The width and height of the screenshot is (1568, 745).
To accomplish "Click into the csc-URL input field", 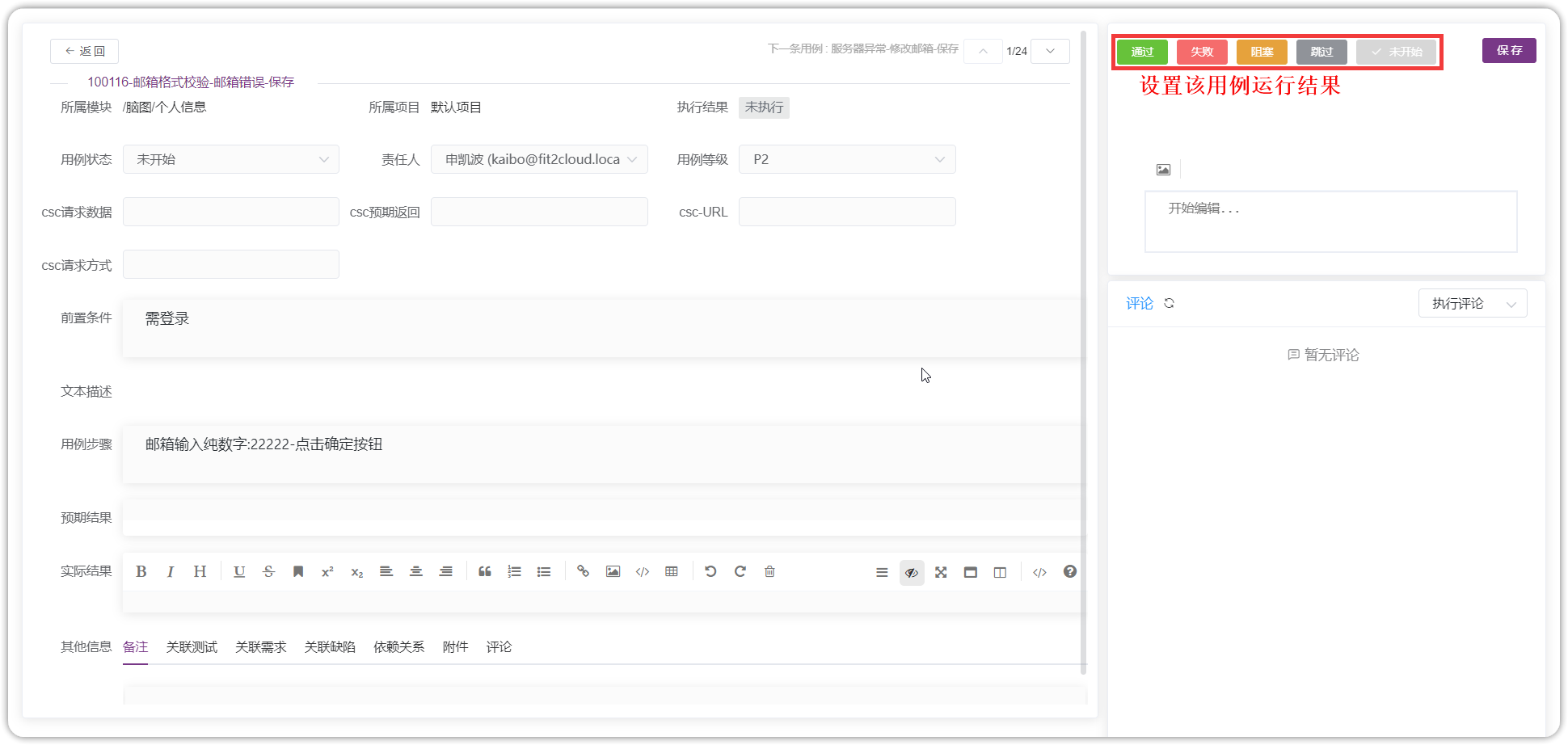I will pyautogui.click(x=847, y=212).
